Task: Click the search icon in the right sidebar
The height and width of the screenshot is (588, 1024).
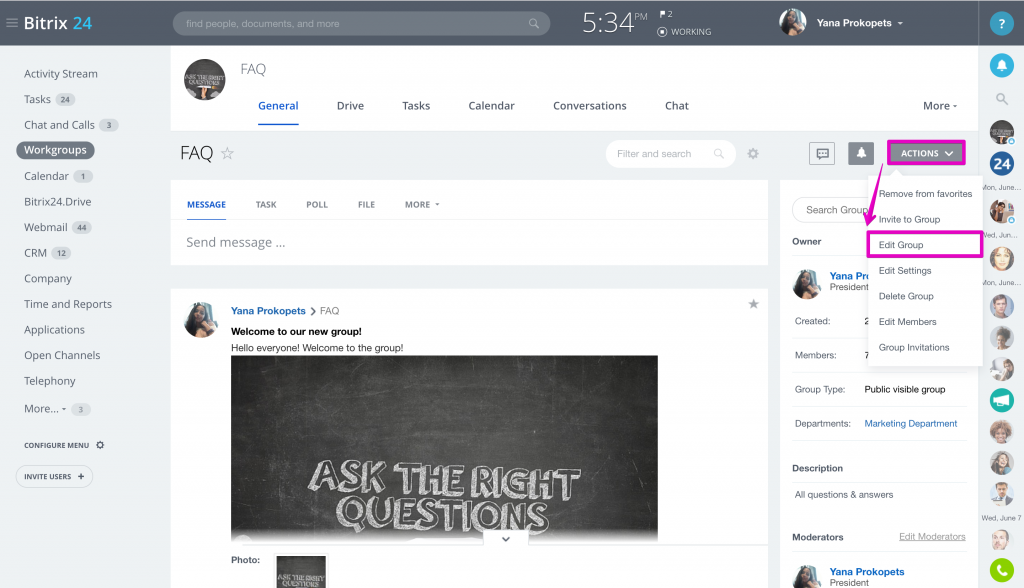Action: coord(1001,99)
